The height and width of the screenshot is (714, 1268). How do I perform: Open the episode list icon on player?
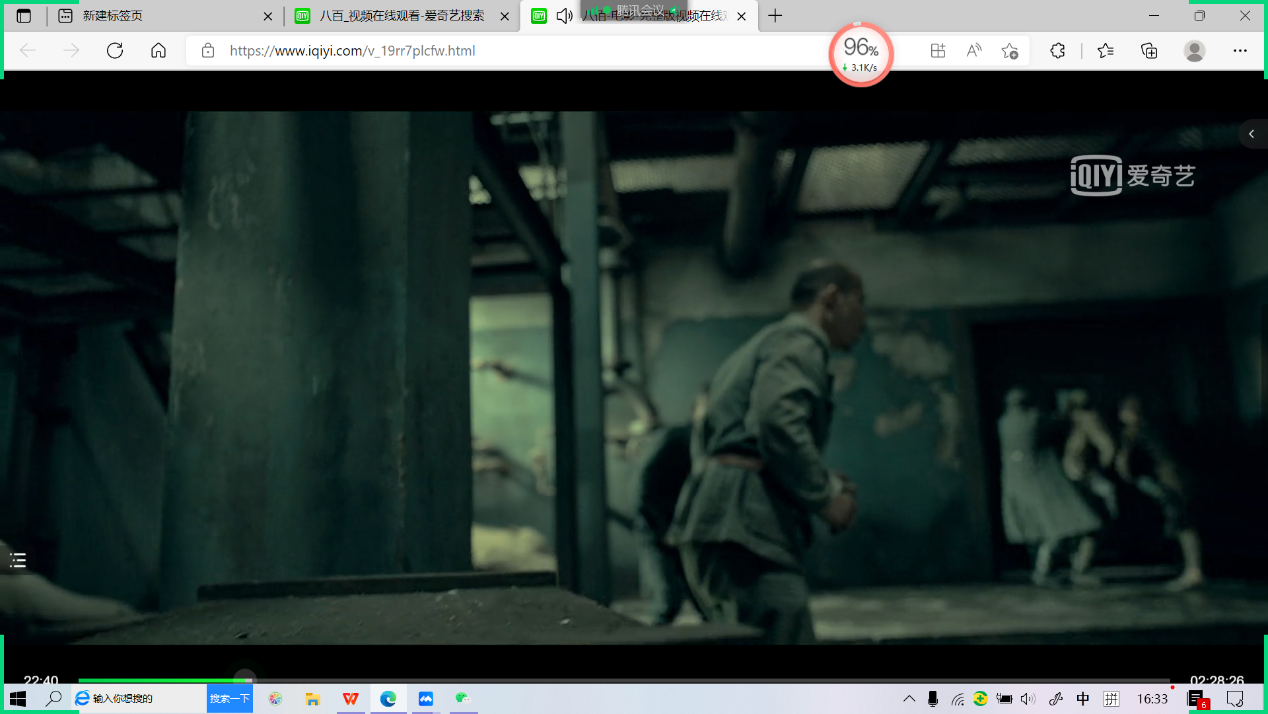click(18, 560)
